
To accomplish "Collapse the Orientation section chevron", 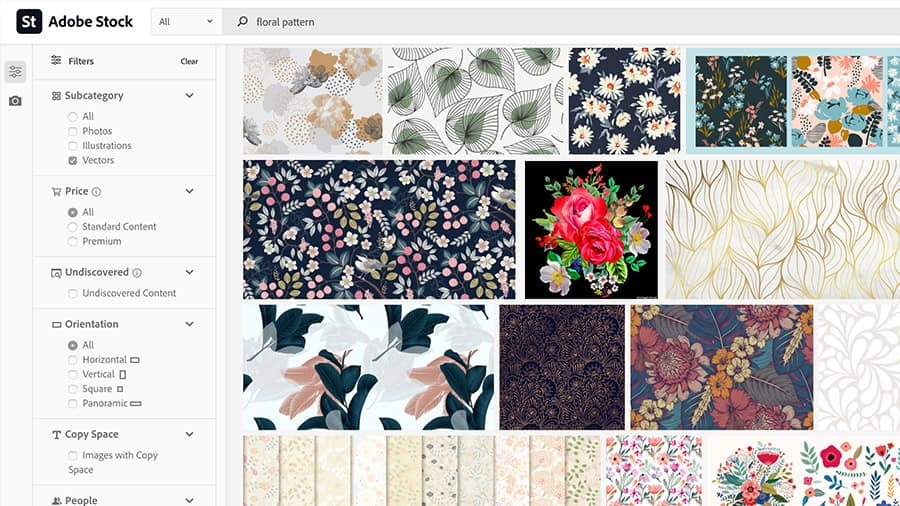I will 189,324.
